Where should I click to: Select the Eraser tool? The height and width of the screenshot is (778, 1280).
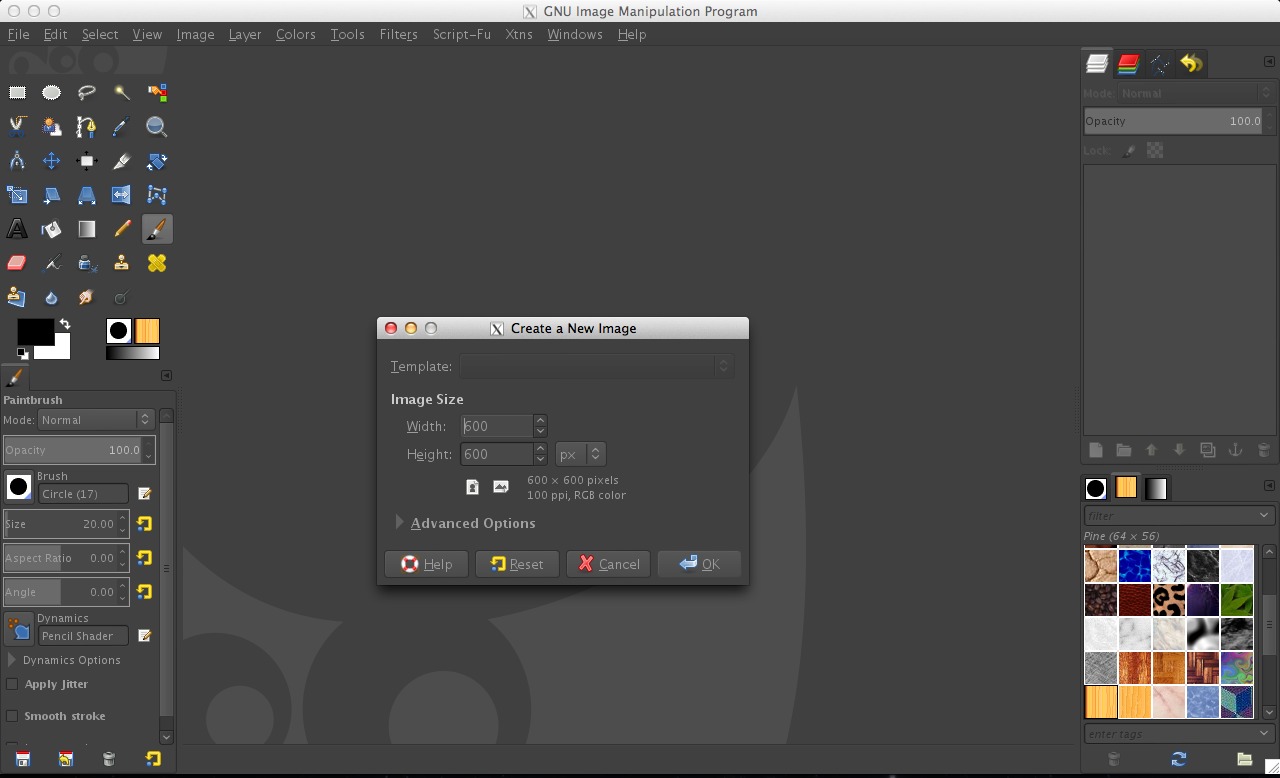pyautogui.click(x=17, y=263)
